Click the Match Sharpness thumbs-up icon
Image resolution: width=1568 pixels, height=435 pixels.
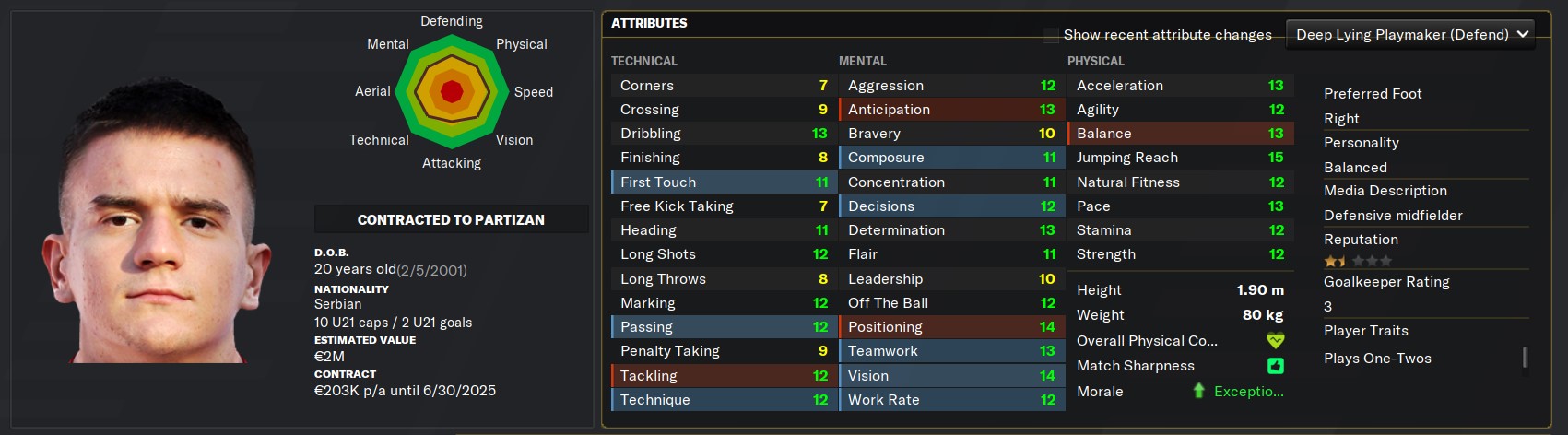(1276, 366)
